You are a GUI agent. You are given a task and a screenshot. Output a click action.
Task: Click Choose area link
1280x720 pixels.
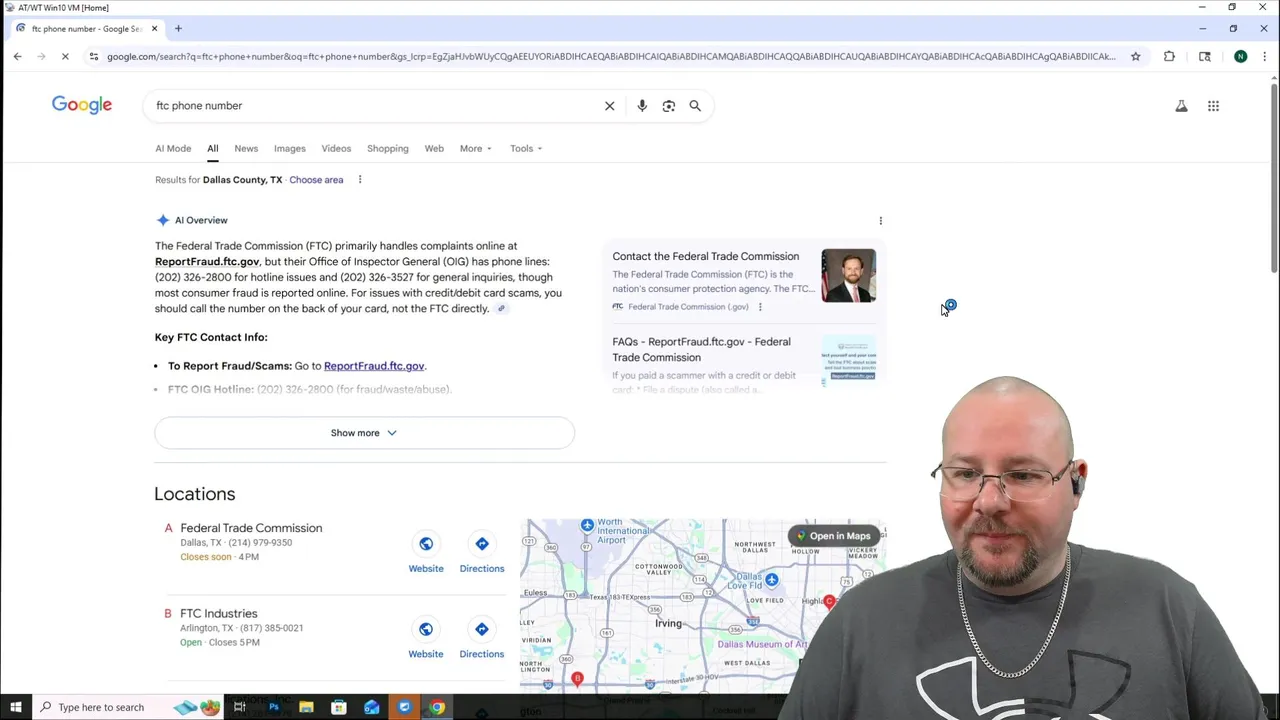[x=316, y=180]
